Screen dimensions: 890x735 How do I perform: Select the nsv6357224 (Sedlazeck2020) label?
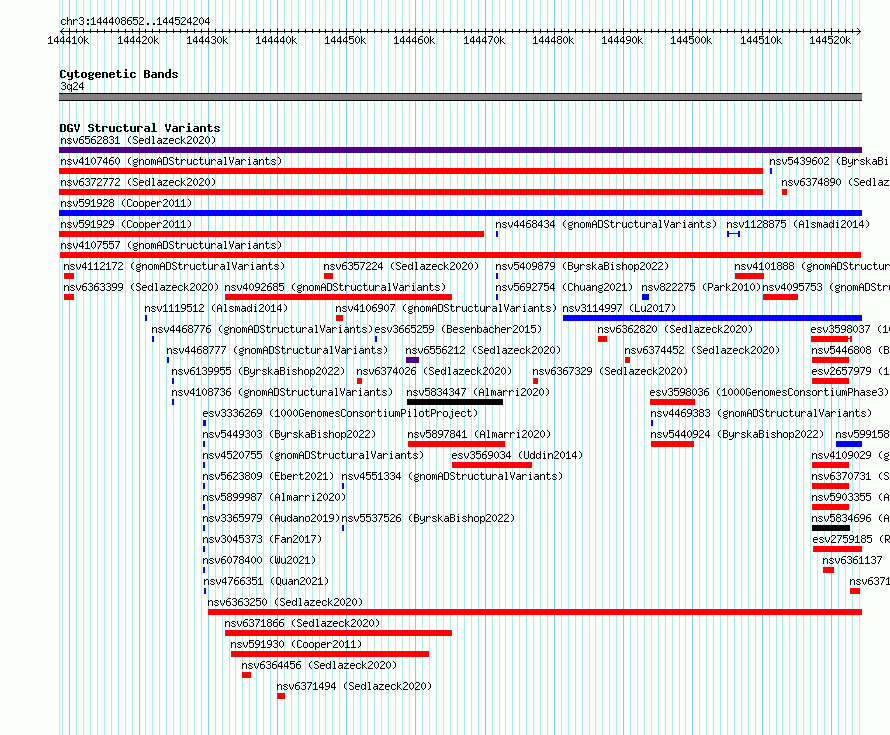tap(401, 266)
